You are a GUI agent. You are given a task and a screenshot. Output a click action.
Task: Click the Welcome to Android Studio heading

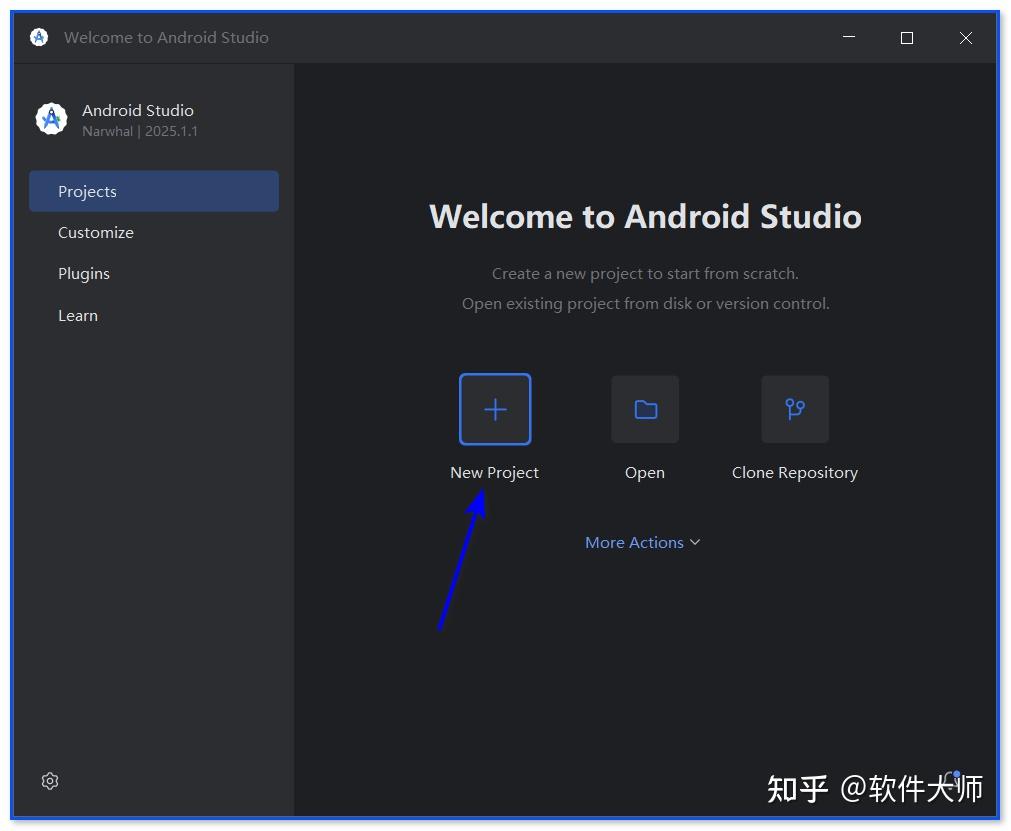click(x=645, y=216)
